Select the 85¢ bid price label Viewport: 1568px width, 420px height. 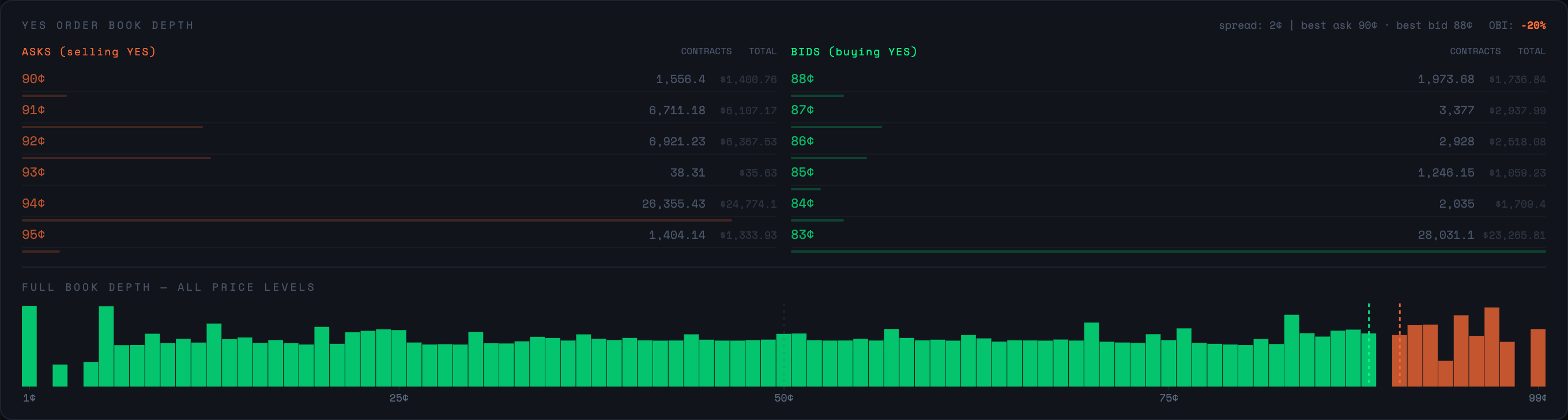[x=802, y=172]
